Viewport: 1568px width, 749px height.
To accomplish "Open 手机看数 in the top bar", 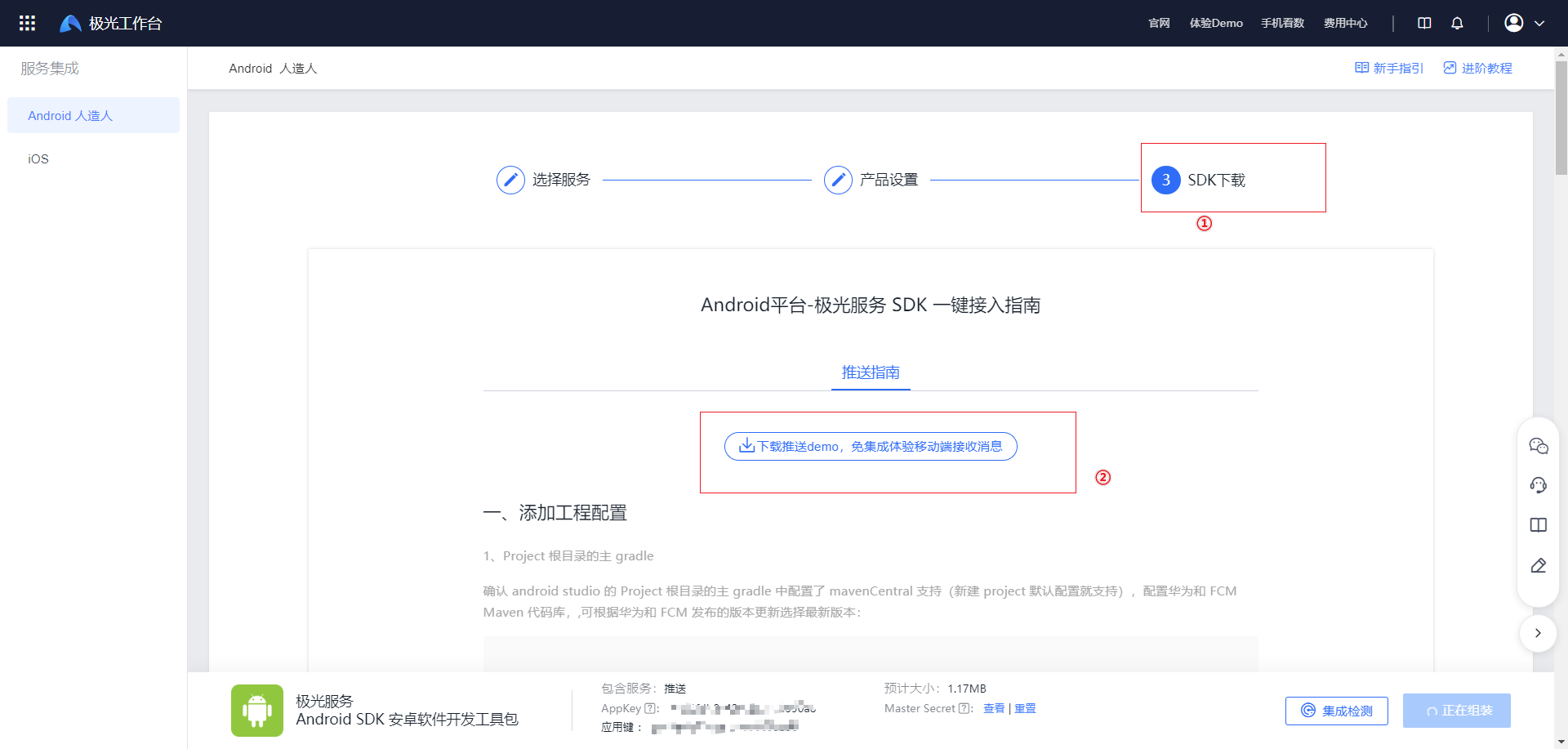I will pos(1282,23).
